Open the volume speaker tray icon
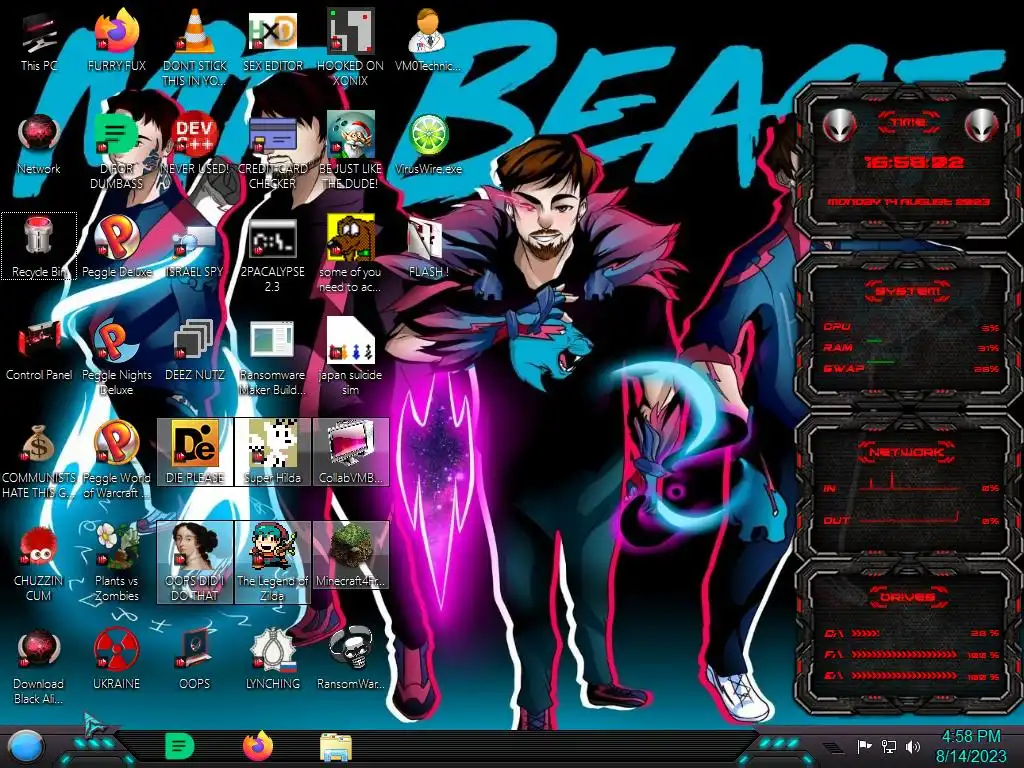Viewport: 1024px width, 768px height. tap(913, 746)
